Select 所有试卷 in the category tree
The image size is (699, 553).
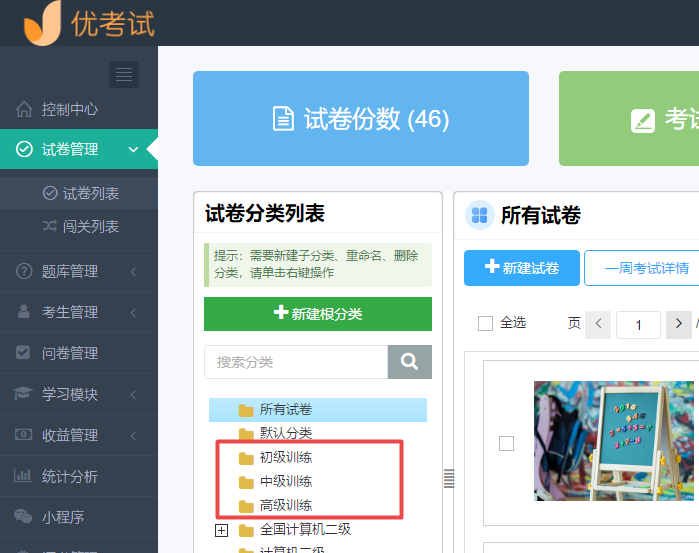coord(318,410)
